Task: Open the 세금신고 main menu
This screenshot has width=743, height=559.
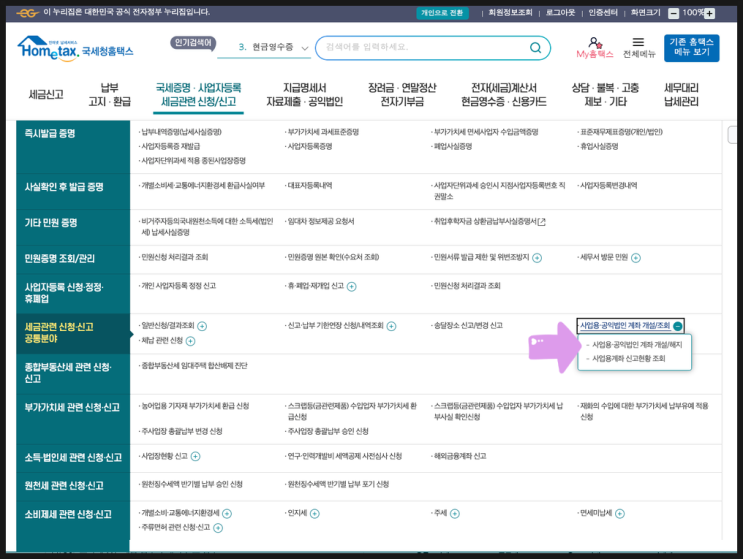Action: [46, 94]
